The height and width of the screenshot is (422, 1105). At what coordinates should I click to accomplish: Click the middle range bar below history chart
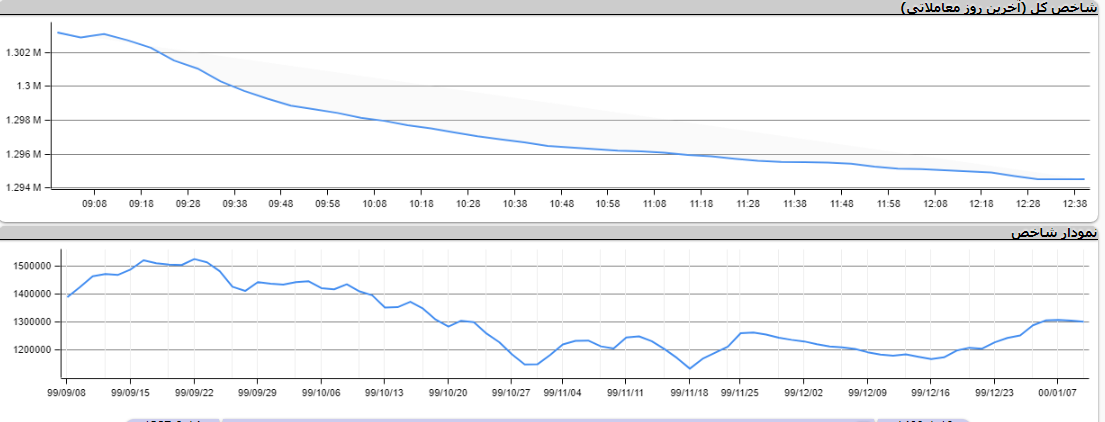(548, 420)
